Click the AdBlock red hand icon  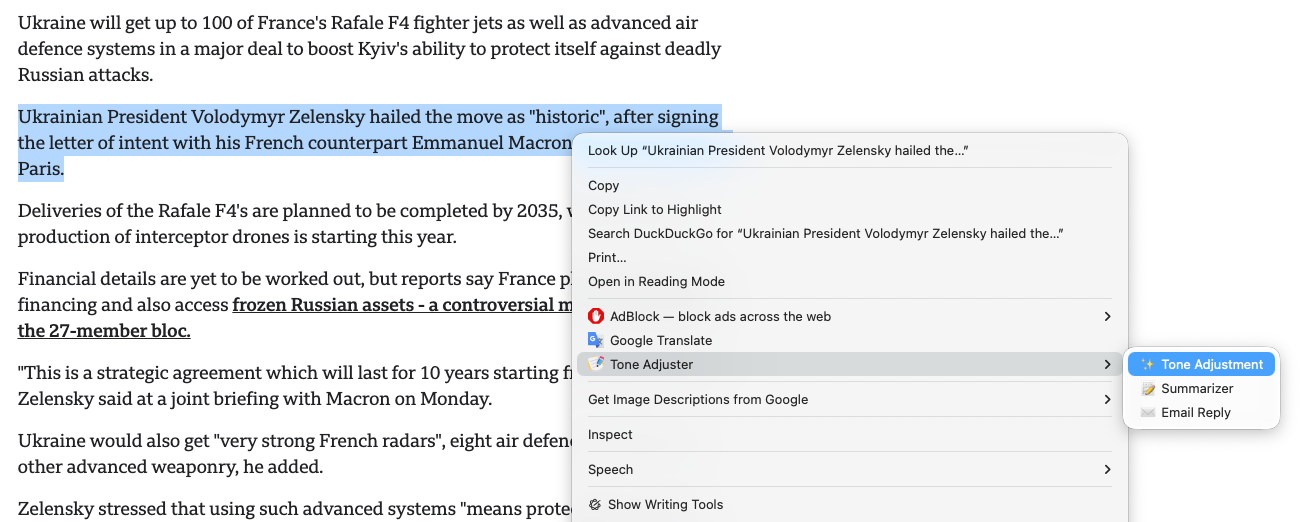click(x=596, y=316)
